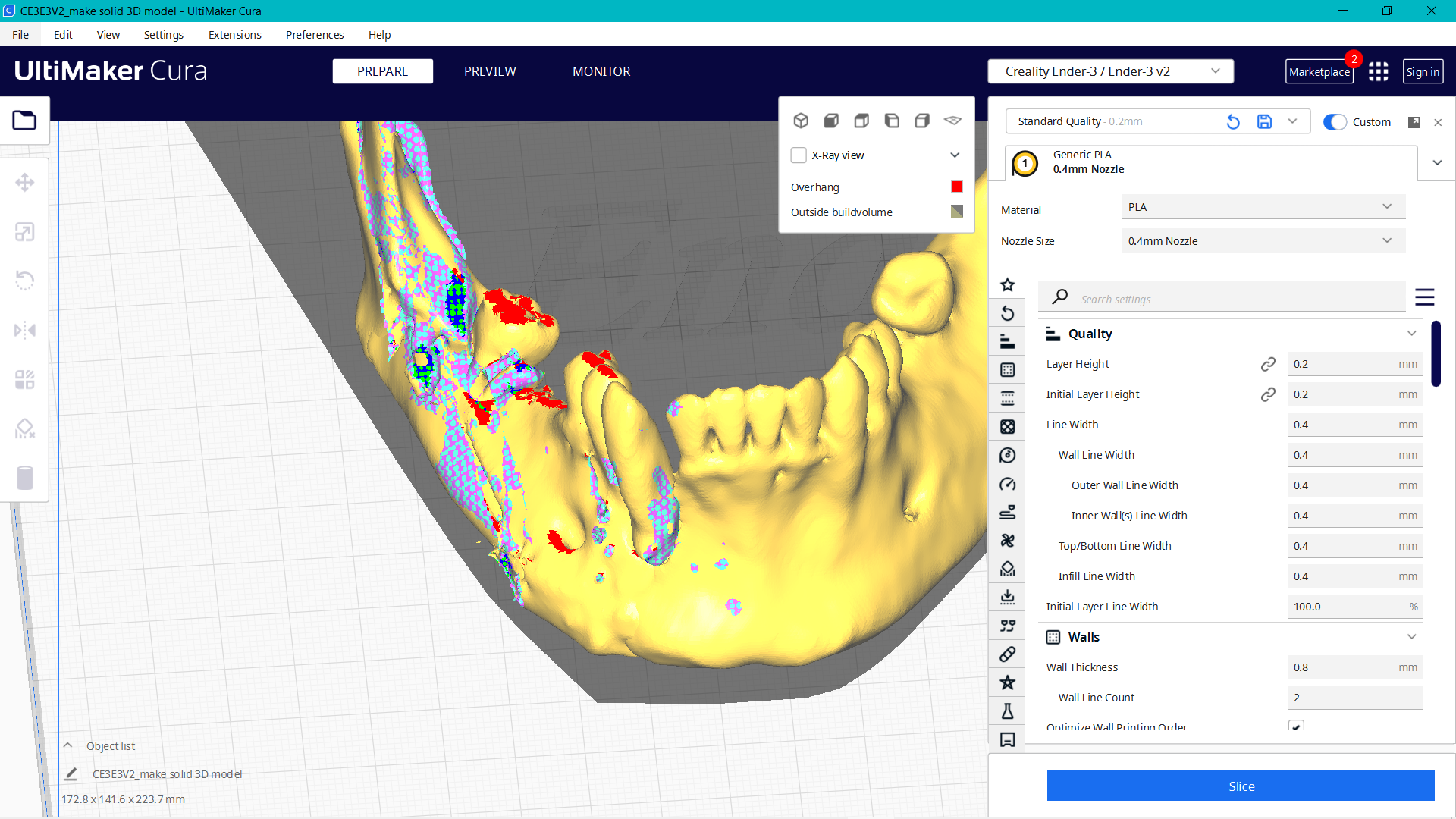The image size is (1456, 819).
Task: Select the Move tool
Action: coord(25,182)
